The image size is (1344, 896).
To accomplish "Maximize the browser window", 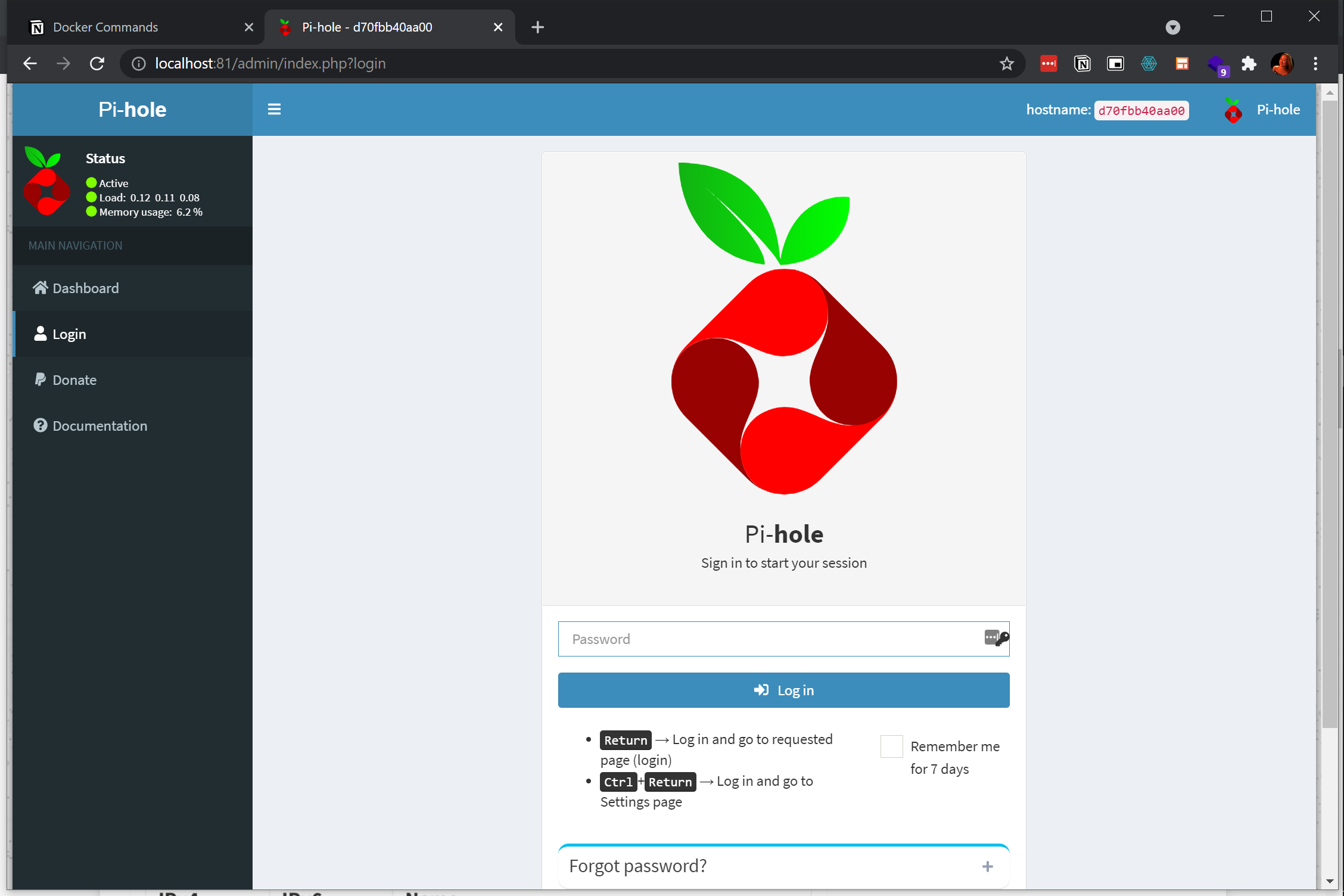I will pyautogui.click(x=1267, y=17).
